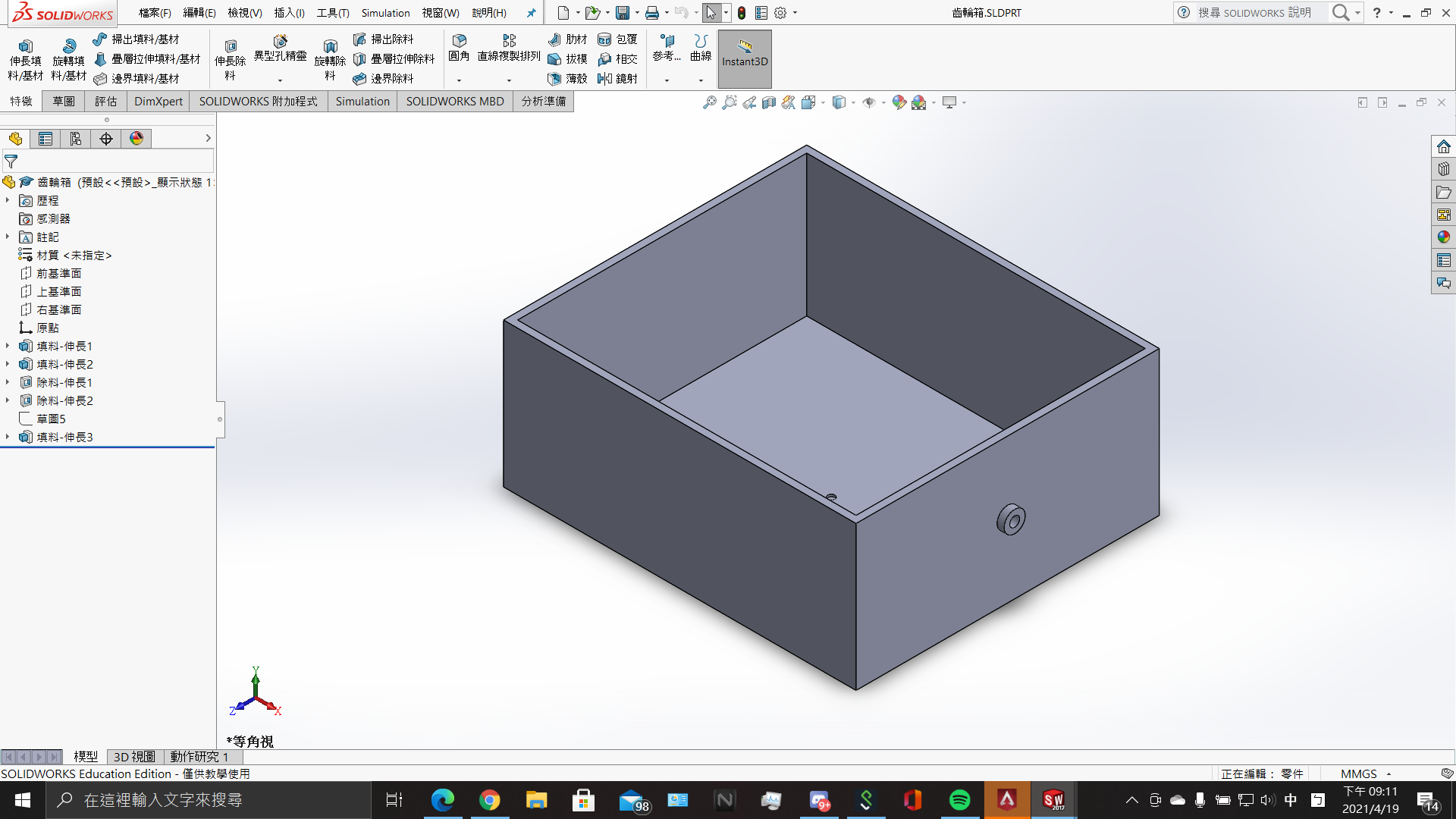This screenshot has width=1456, height=819.
Task: Toggle the rebuild traffic light icon
Action: (x=742, y=13)
